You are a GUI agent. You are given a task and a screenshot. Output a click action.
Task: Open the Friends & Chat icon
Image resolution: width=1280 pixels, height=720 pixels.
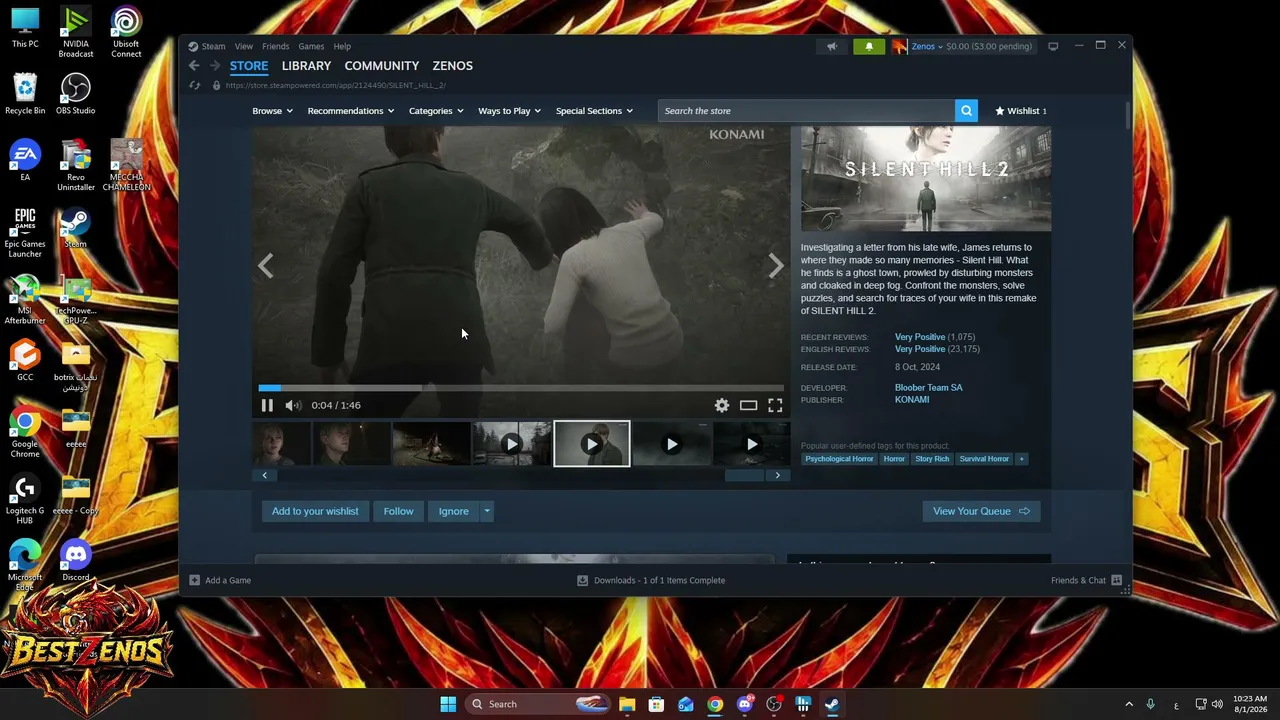(x=1117, y=580)
